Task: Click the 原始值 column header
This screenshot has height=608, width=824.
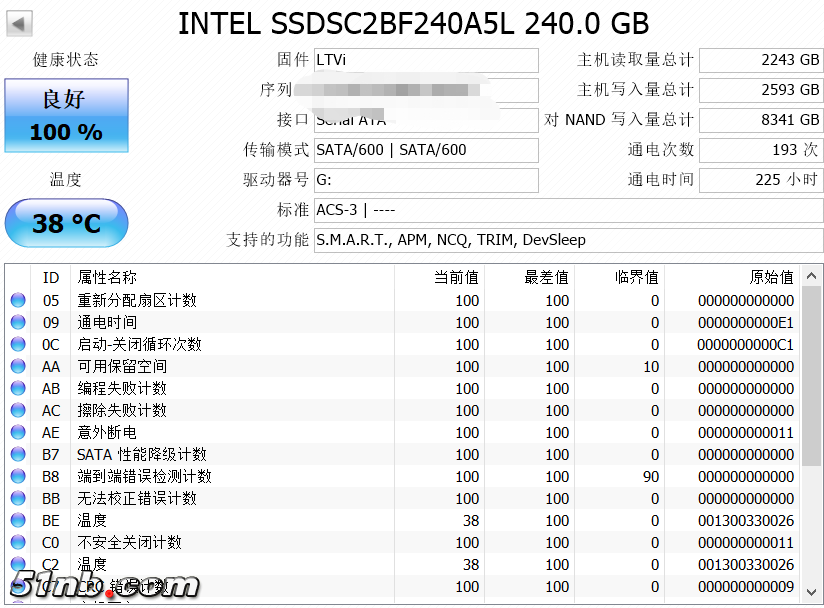Action: pos(771,277)
